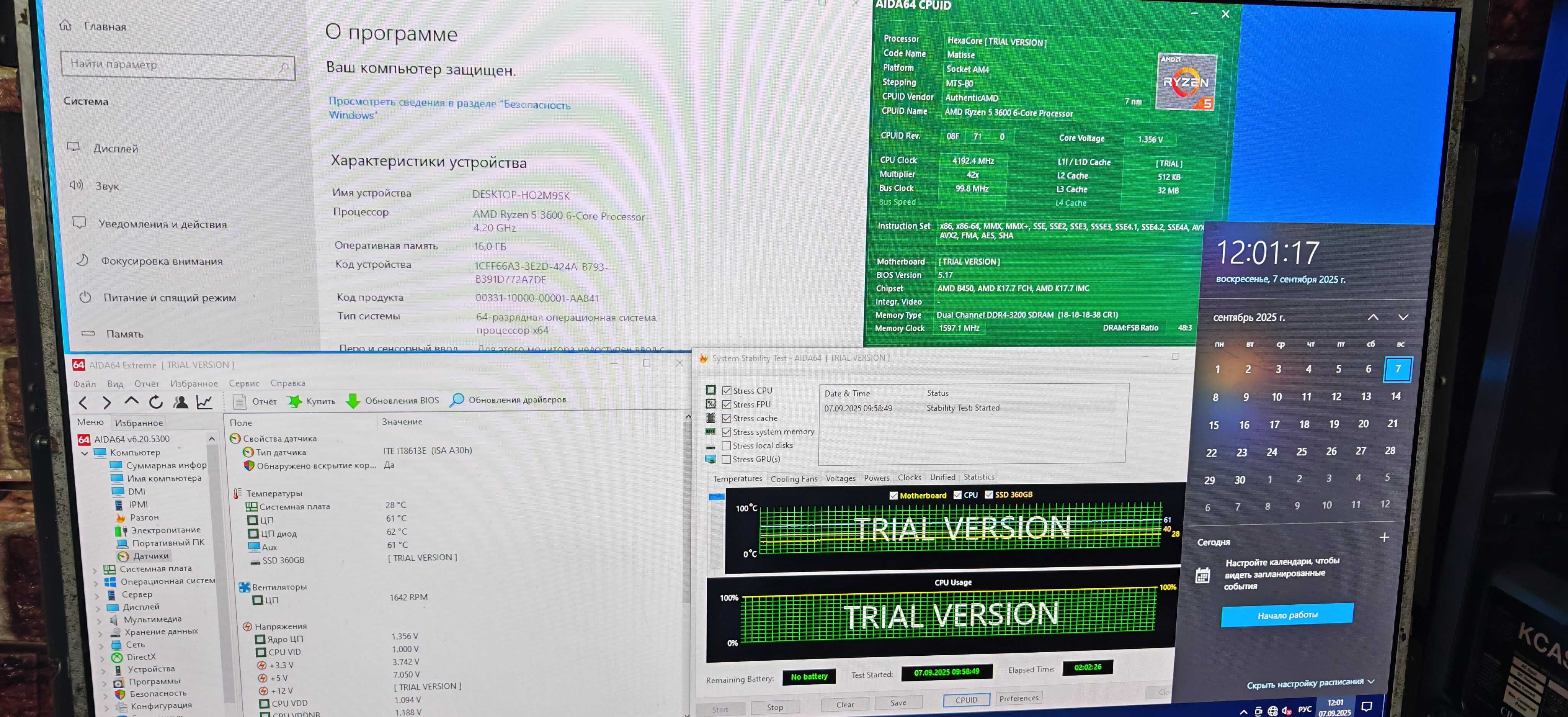Toggle SSD 360GB graph checkbox

point(988,494)
